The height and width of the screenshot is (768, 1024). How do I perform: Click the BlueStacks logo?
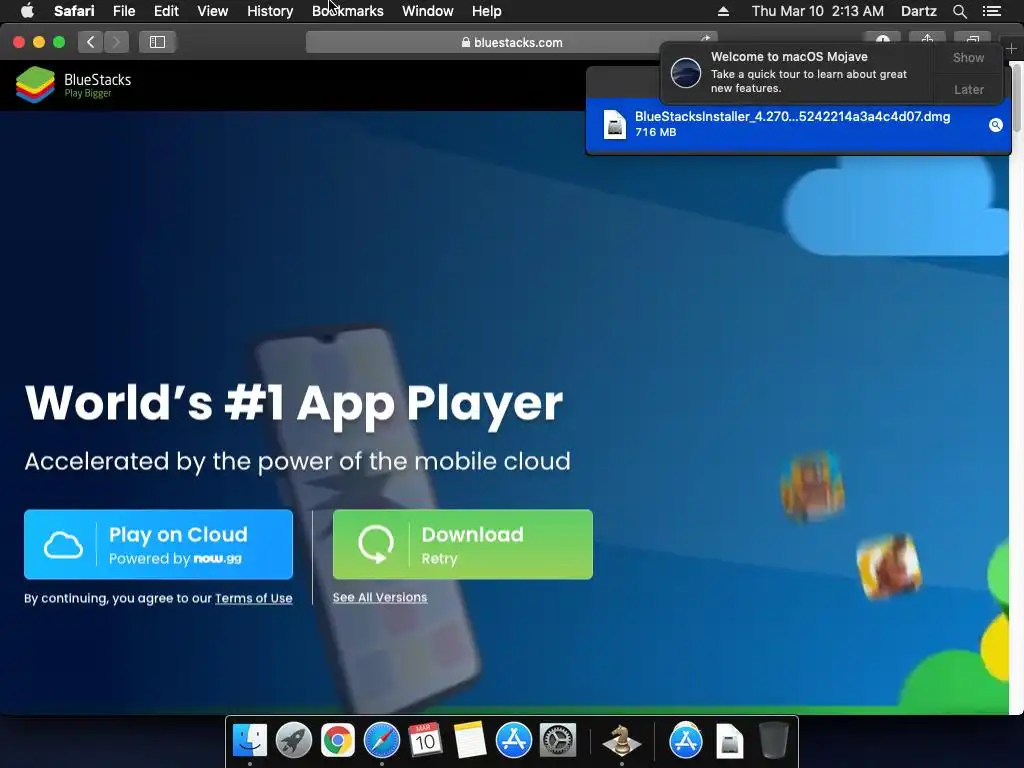coord(74,85)
